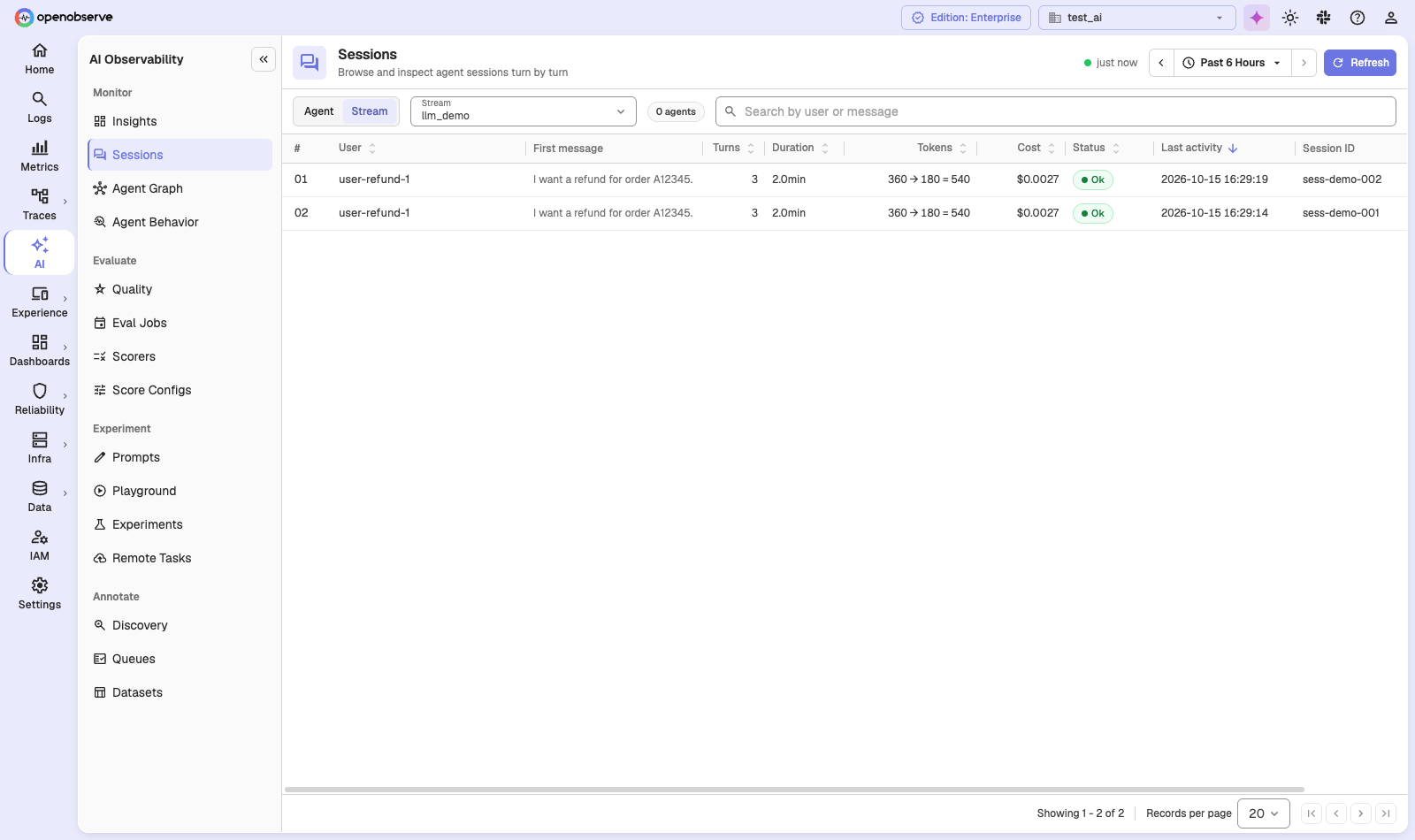Open Logs from the sidebar
This screenshot has height=840, width=1415.
click(x=39, y=108)
